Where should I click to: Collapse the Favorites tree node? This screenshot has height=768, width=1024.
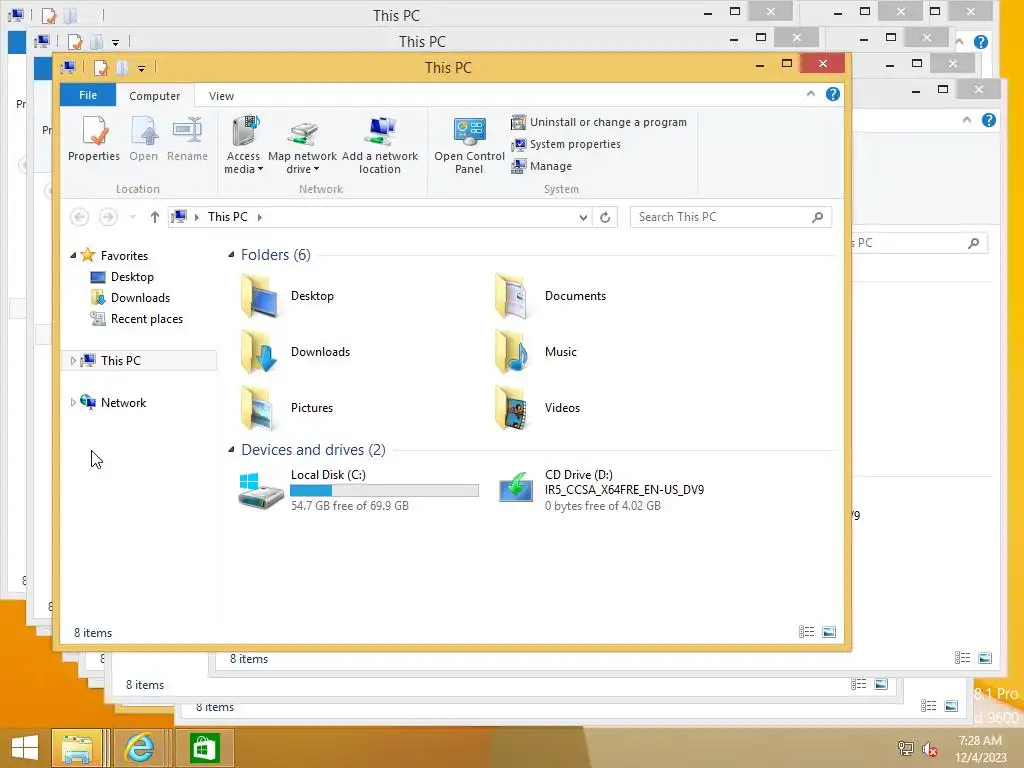point(73,255)
